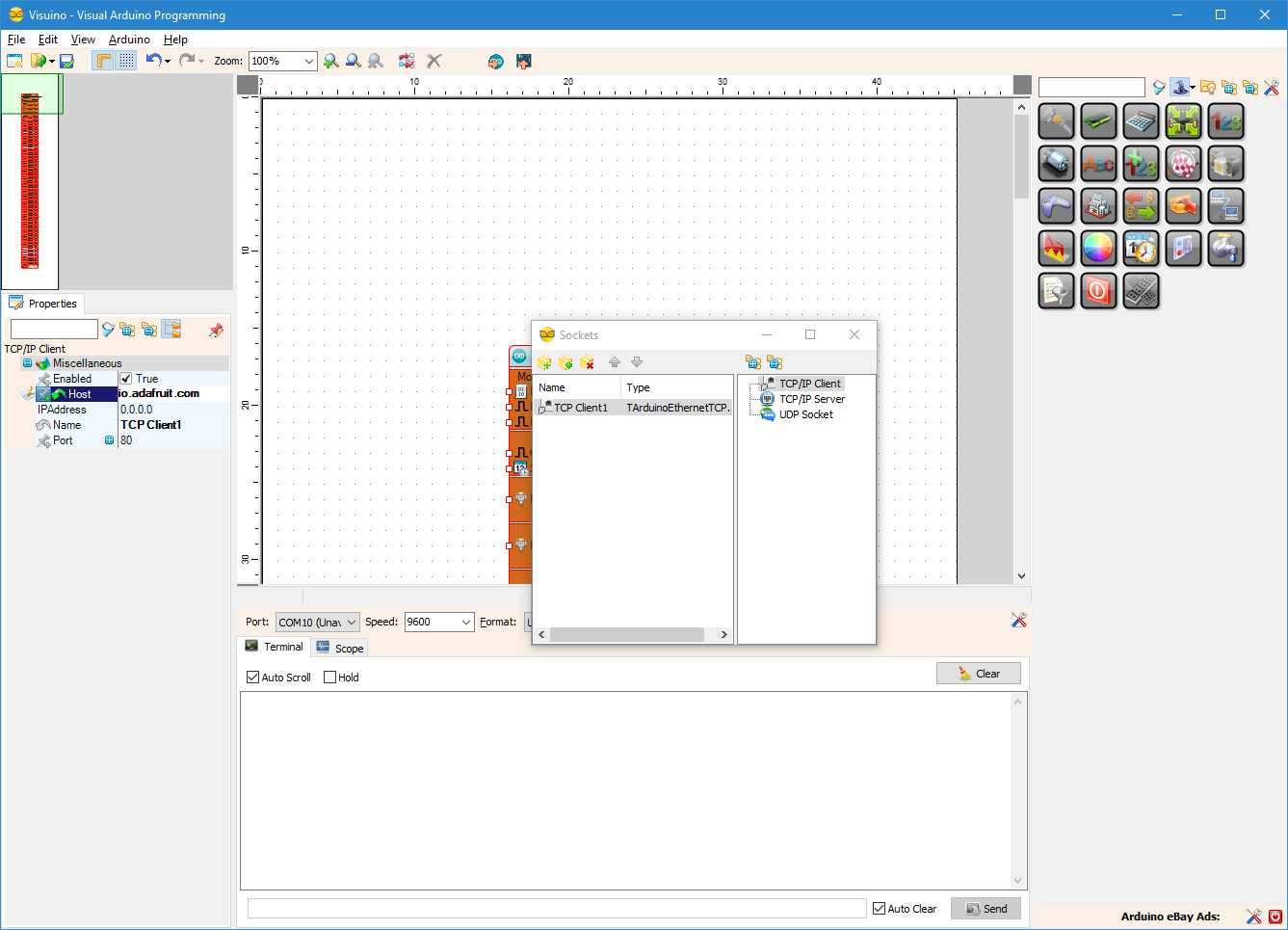Click the wizard wand icon near Arduino eBay Ads
The width and height of the screenshot is (1288, 930).
click(x=1253, y=917)
